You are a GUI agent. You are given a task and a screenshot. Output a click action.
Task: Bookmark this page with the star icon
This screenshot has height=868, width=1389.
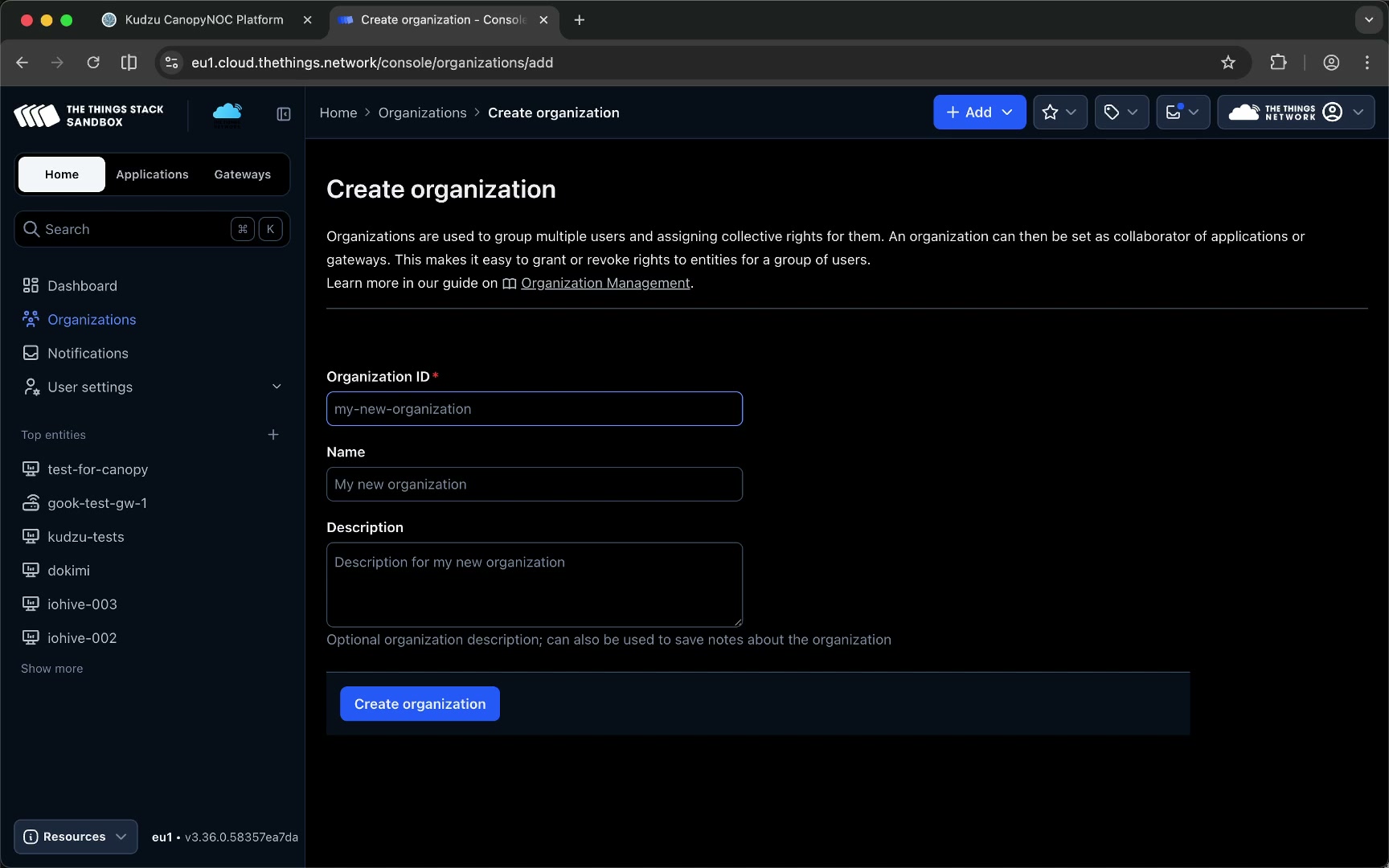tap(1228, 63)
